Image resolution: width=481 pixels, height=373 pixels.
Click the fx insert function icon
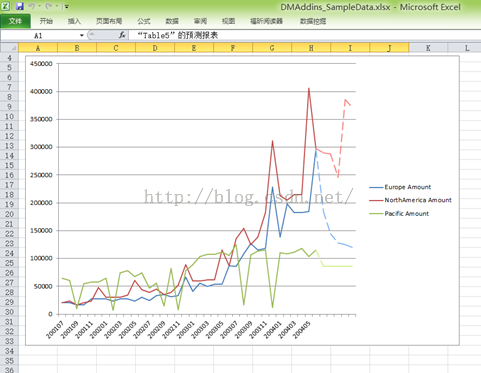tap(122, 35)
